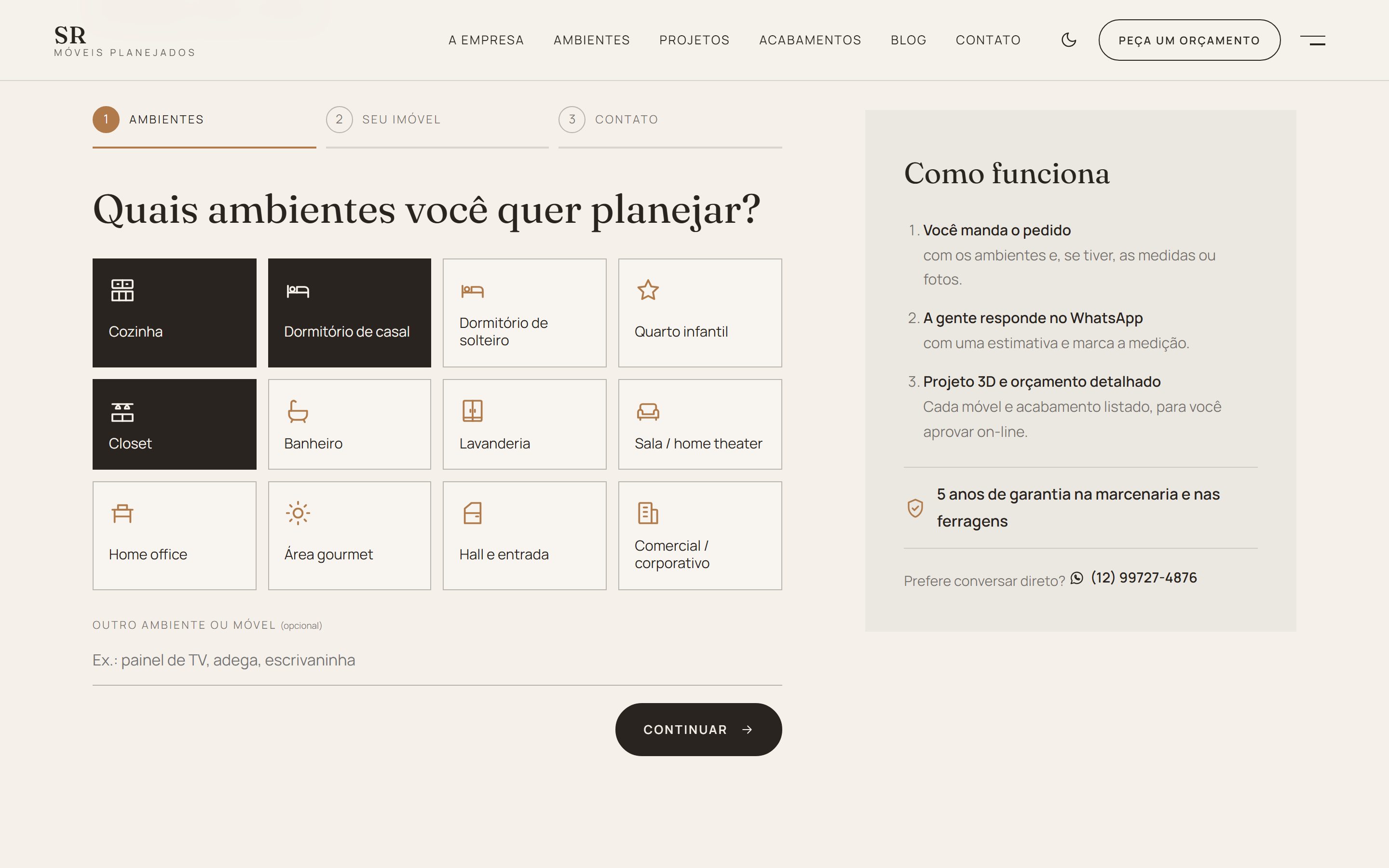The width and height of the screenshot is (1389, 868).
Task: Select the Hall e entrada card
Action: 525,536
